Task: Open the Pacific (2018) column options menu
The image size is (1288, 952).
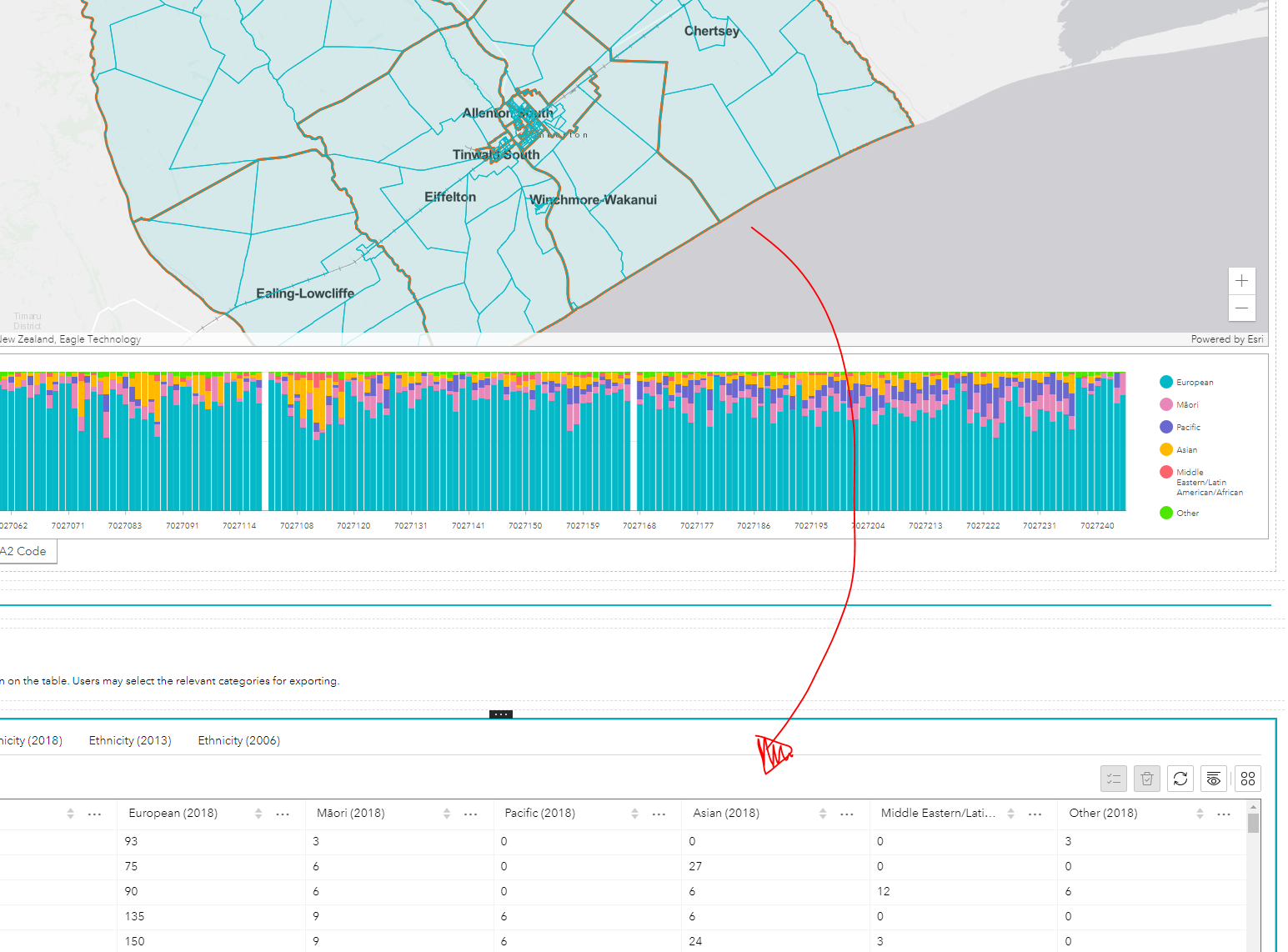Action: click(659, 814)
